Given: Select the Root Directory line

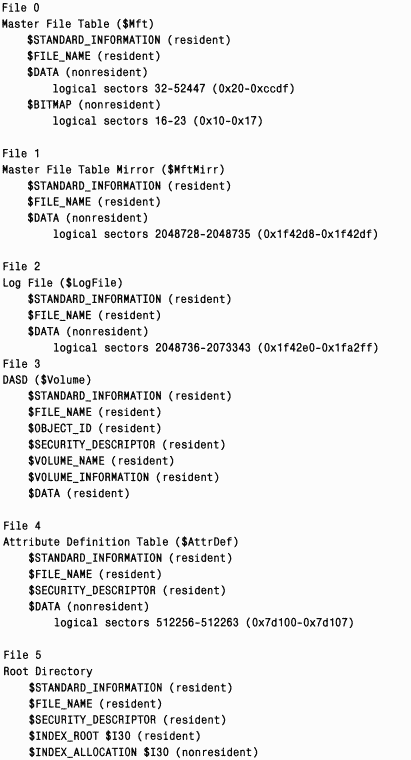Looking at the screenshot, I should pos(47,671).
